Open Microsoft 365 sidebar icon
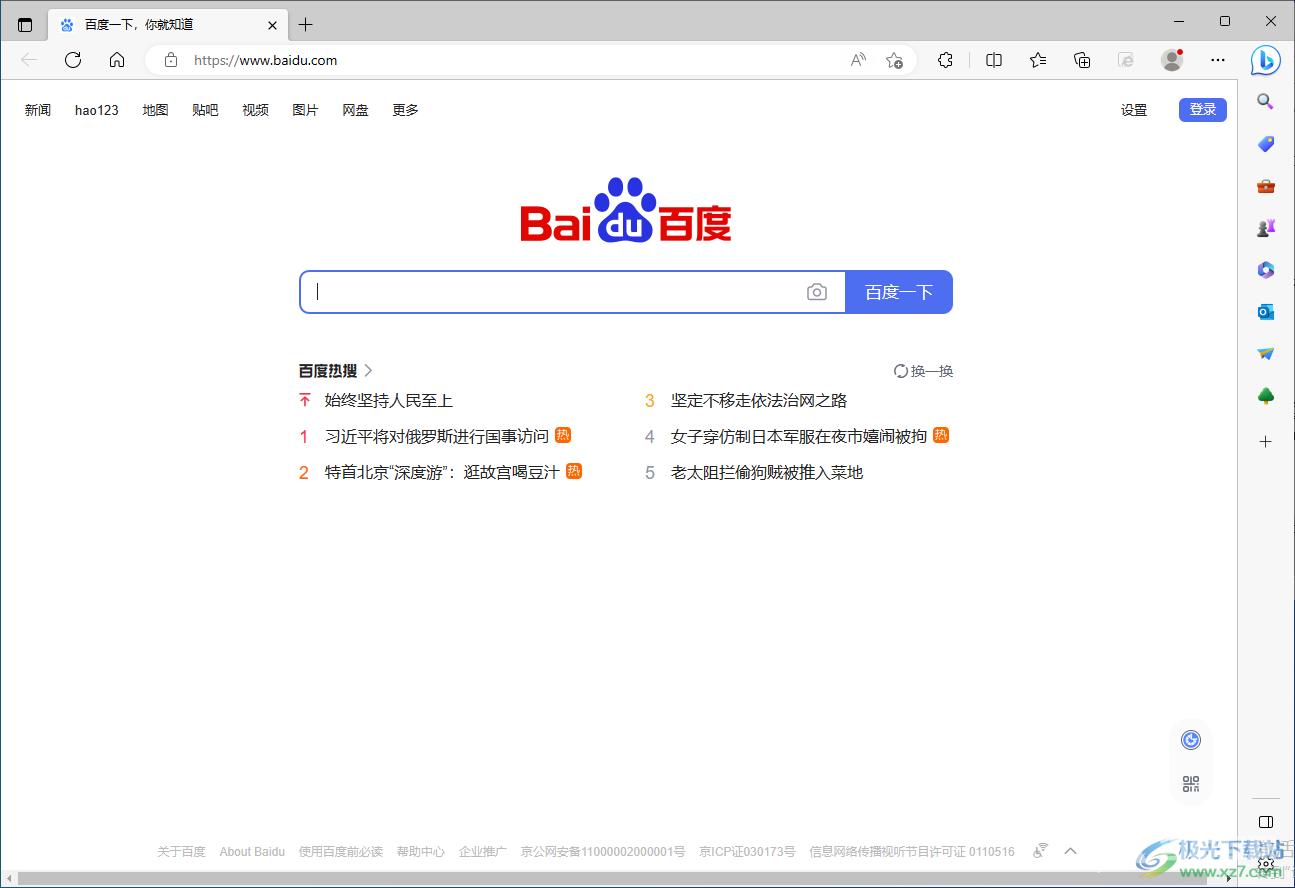Screen dimensions: 1295x888 pos(1265,270)
